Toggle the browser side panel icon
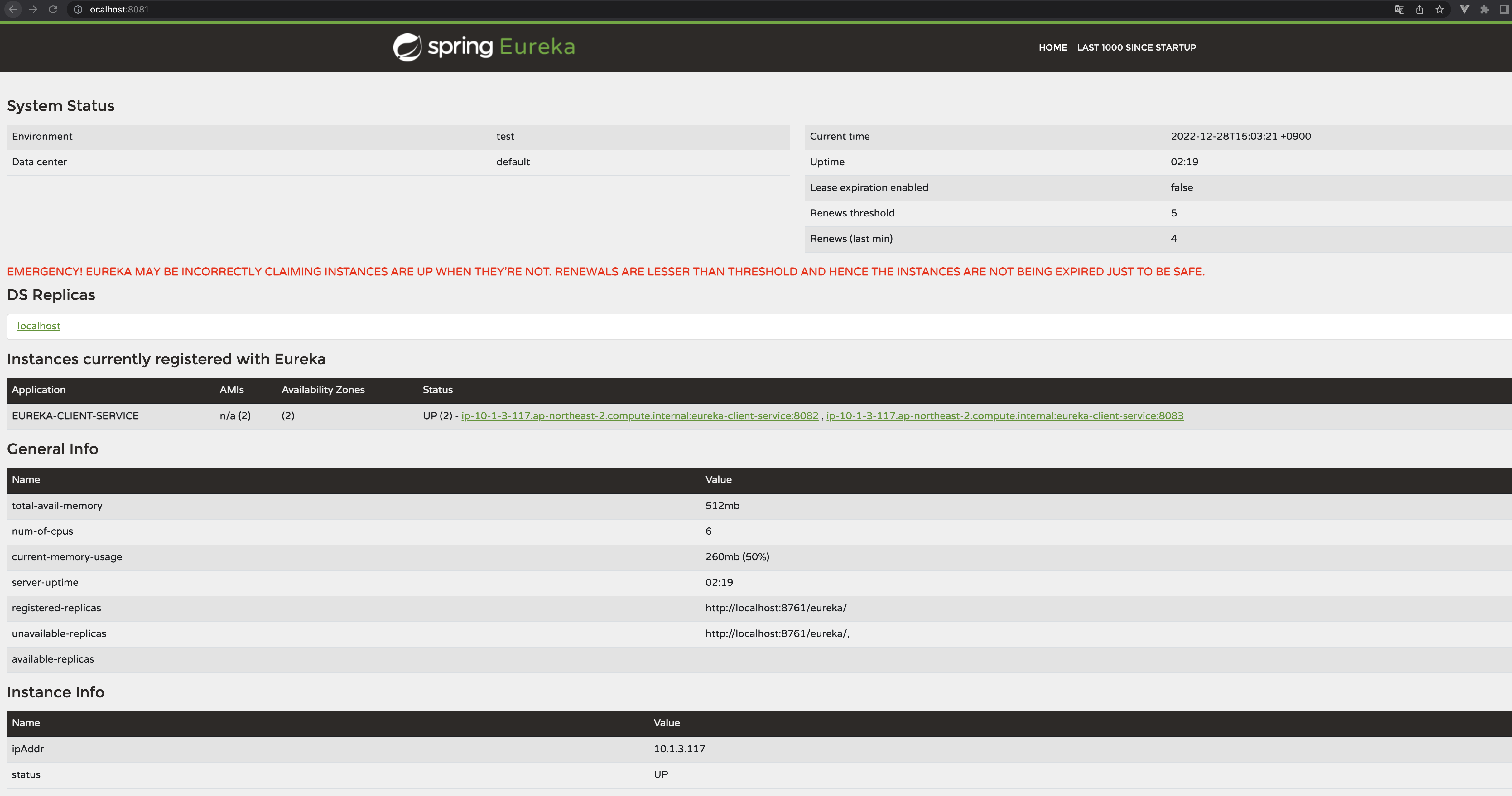Screen dimensions: 1512x796 [1504, 9]
